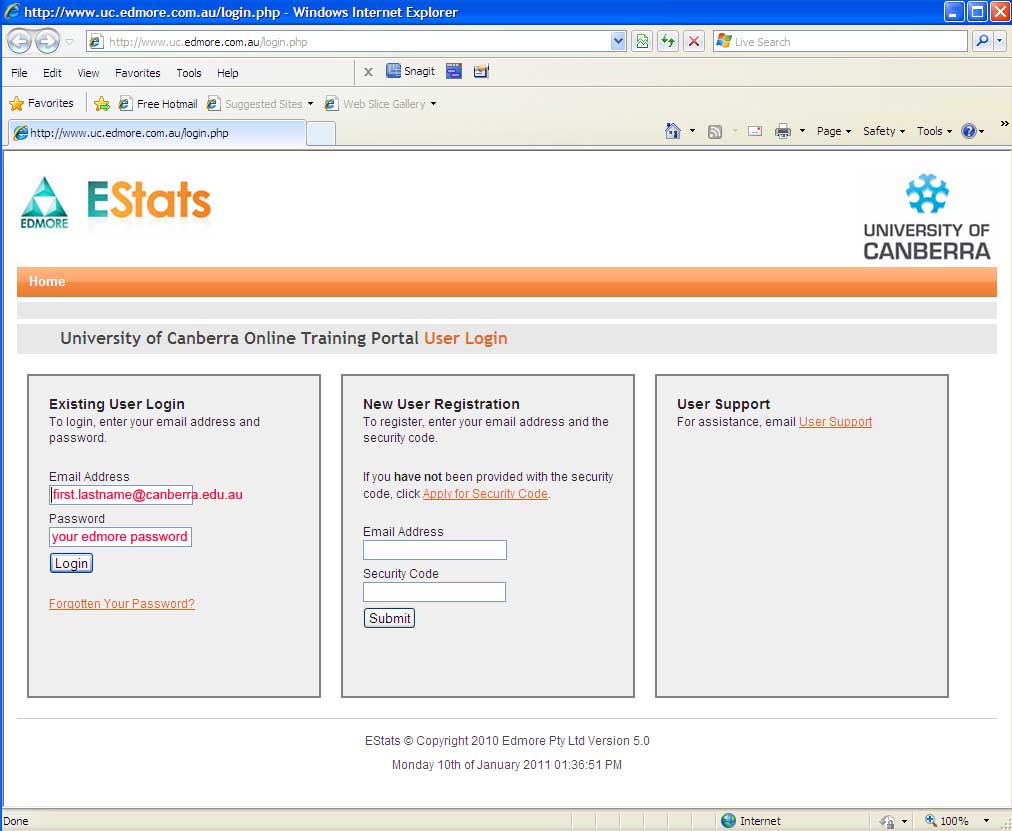The image size is (1012, 831).
Task: Click Add to Favorites Bar icon
Action: pos(101,104)
